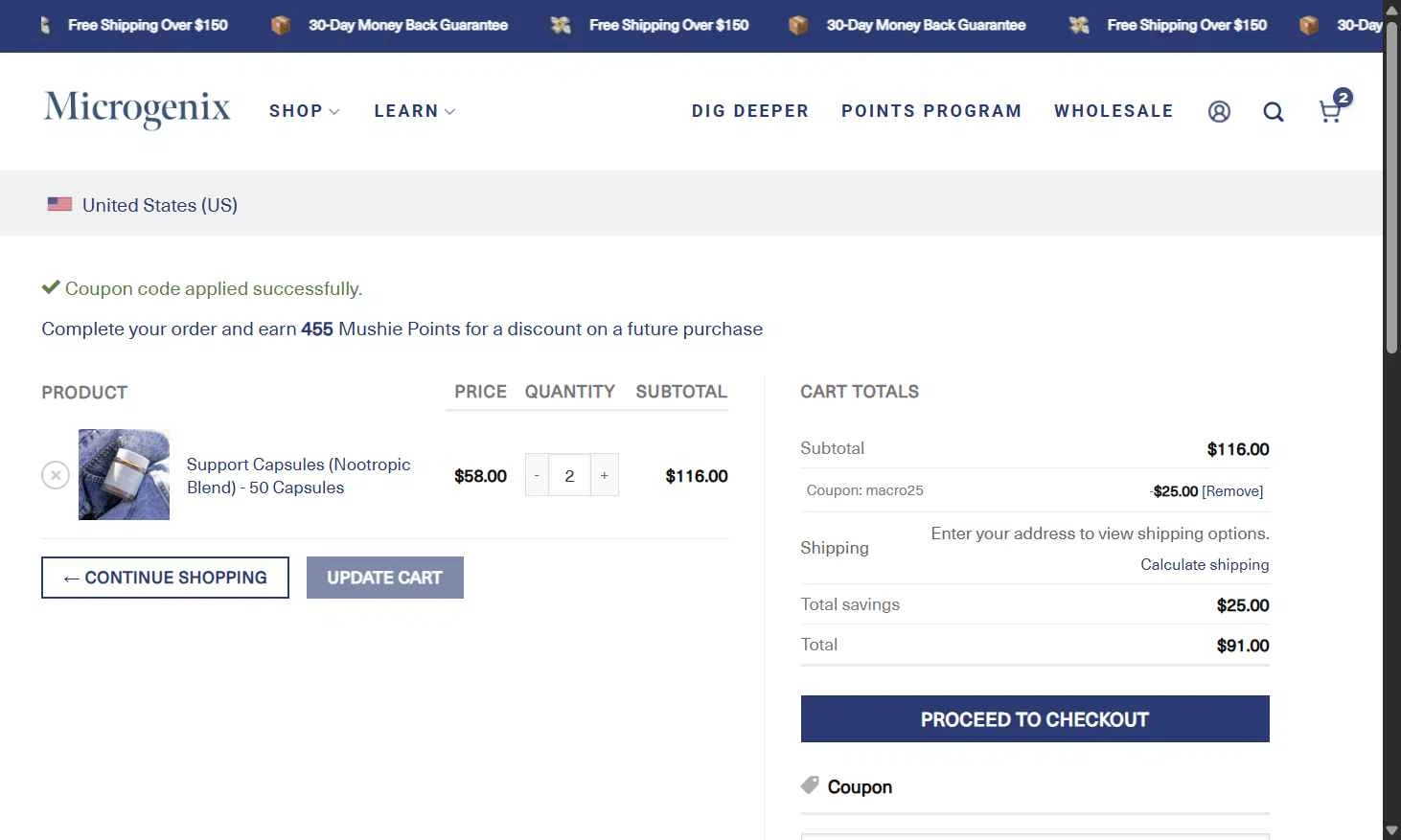The width and height of the screenshot is (1401, 840).
Task: Click the $58.00 price cell
Action: pyautogui.click(x=480, y=476)
